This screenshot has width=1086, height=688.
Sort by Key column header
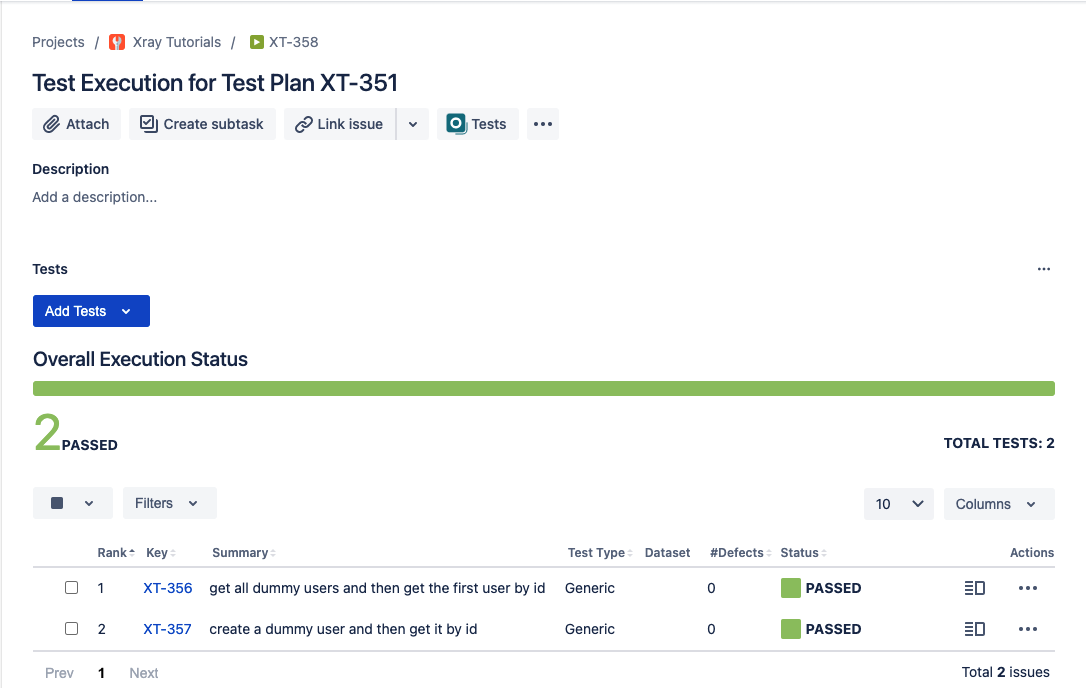tap(161, 553)
